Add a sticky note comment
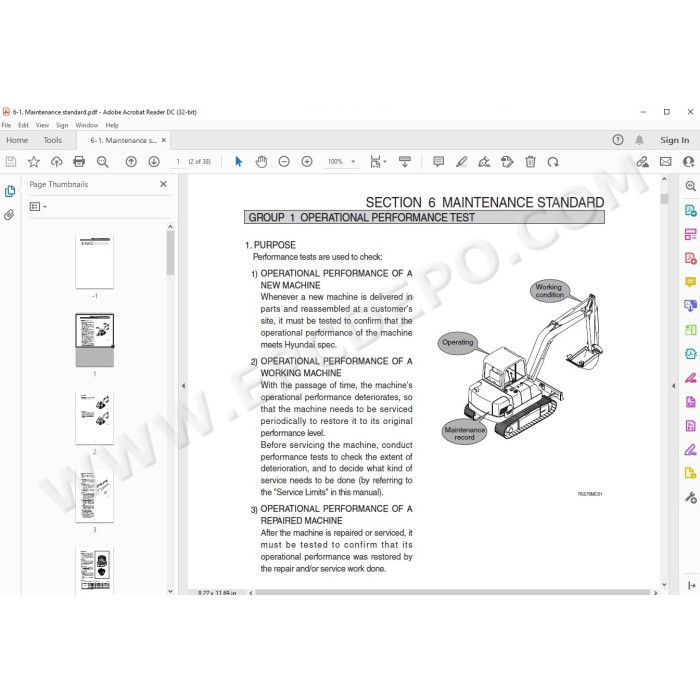The image size is (700, 700). pyautogui.click(x=438, y=162)
